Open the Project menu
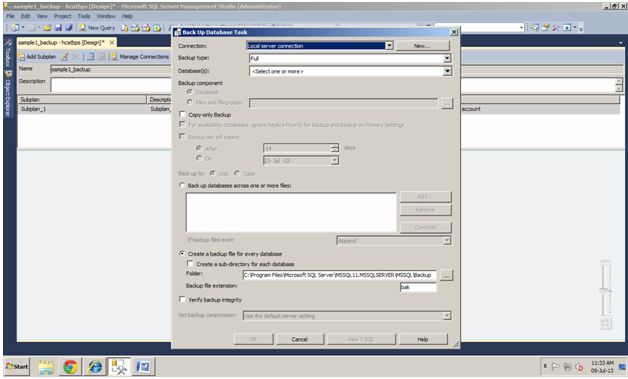This screenshot has width=628, height=379. 62,16
